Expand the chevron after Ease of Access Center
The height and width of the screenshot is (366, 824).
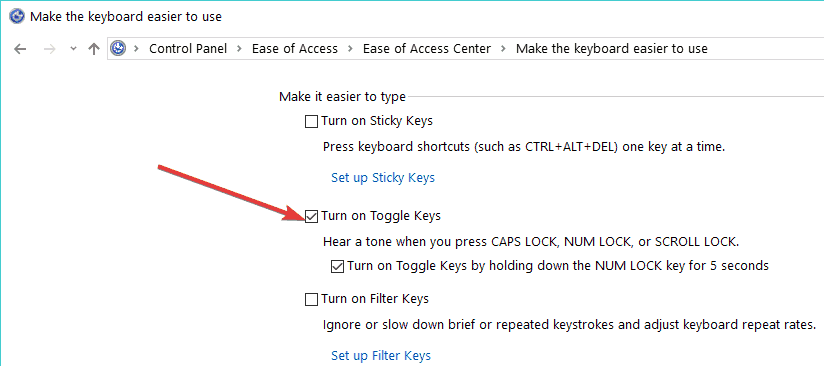(503, 49)
